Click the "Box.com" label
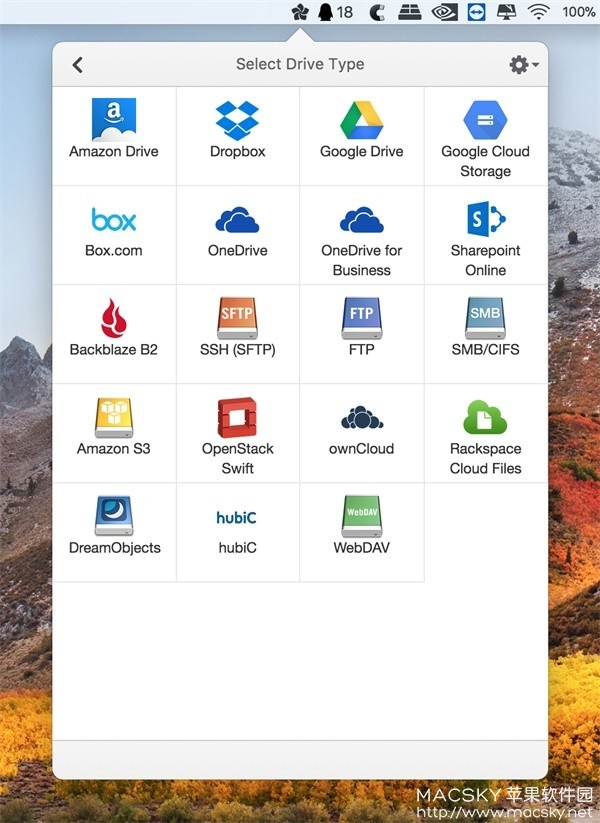Screen dimensions: 600x823 coord(114,250)
